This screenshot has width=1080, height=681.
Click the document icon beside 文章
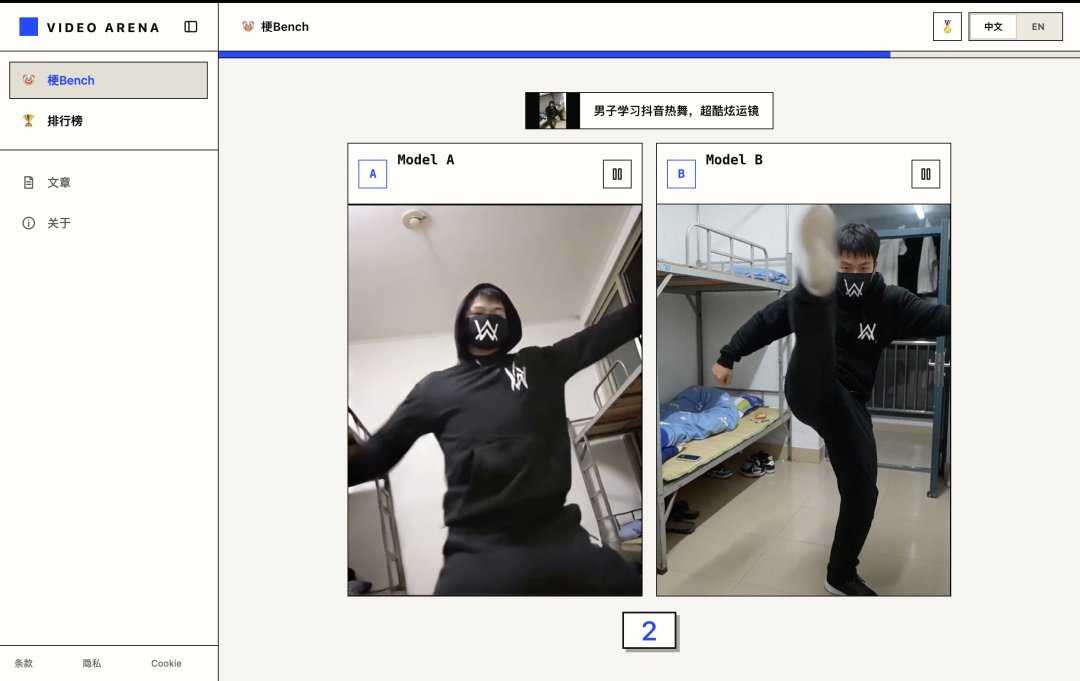[x=28, y=182]
